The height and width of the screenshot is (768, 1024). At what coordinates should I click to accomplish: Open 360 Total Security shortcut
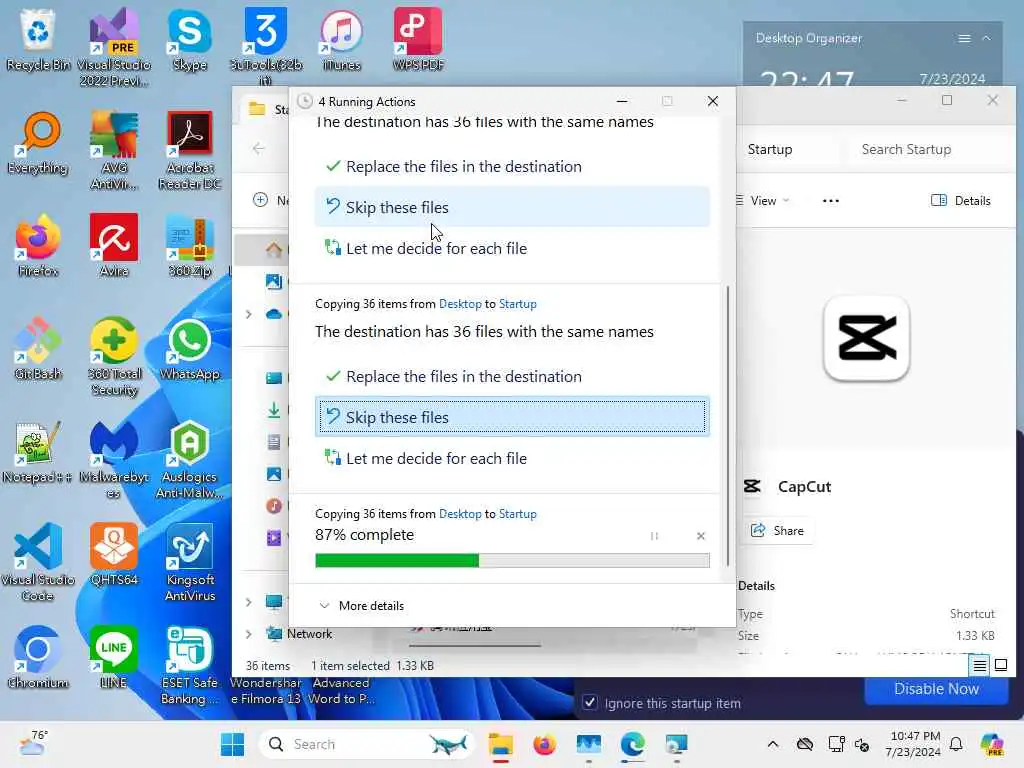click(x=114, y=356)
